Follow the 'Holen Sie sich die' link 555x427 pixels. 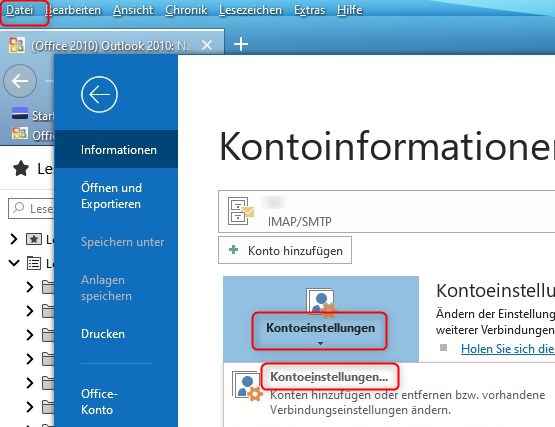coord(508,349)
